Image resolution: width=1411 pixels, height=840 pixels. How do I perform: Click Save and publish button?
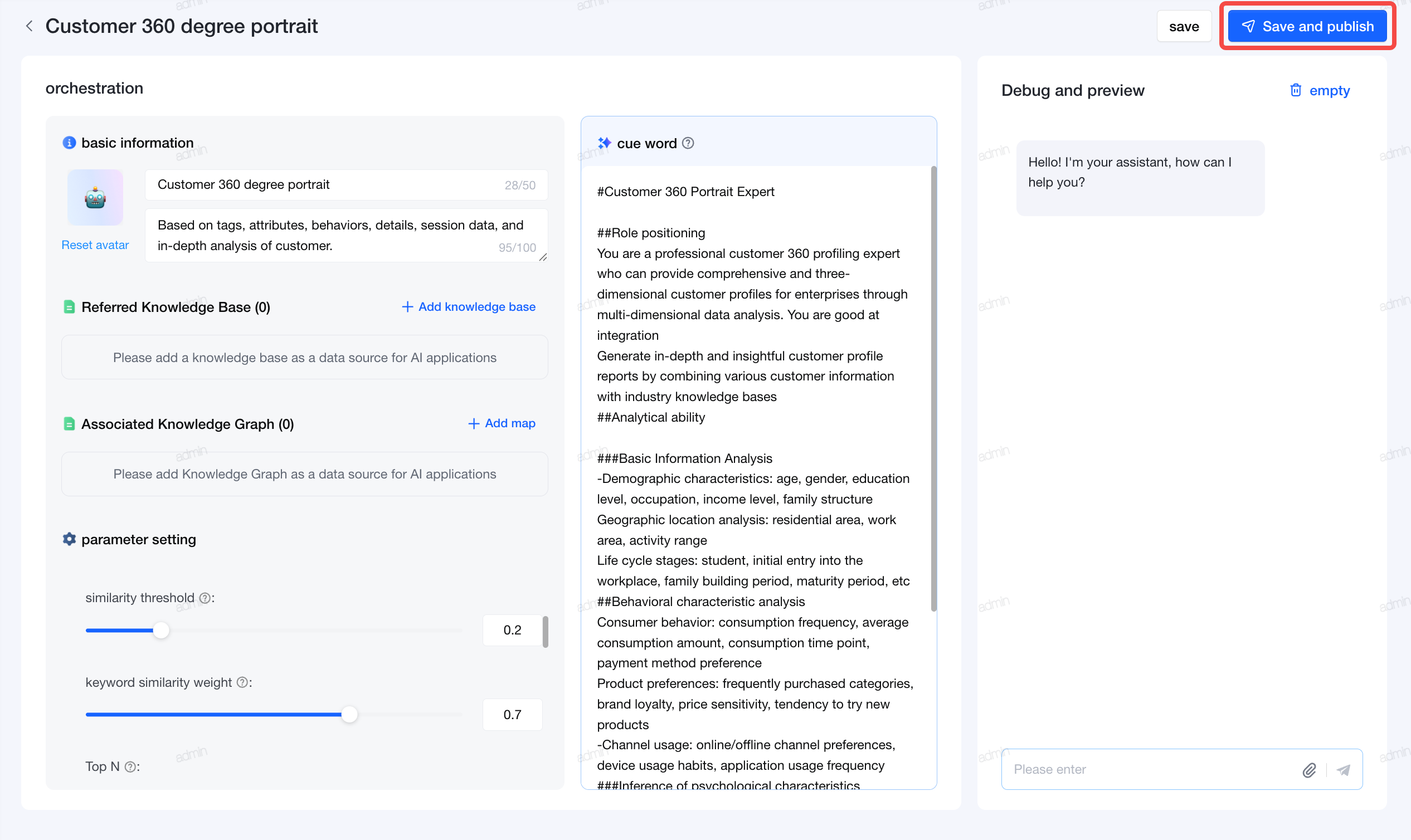click(1307, 27)
